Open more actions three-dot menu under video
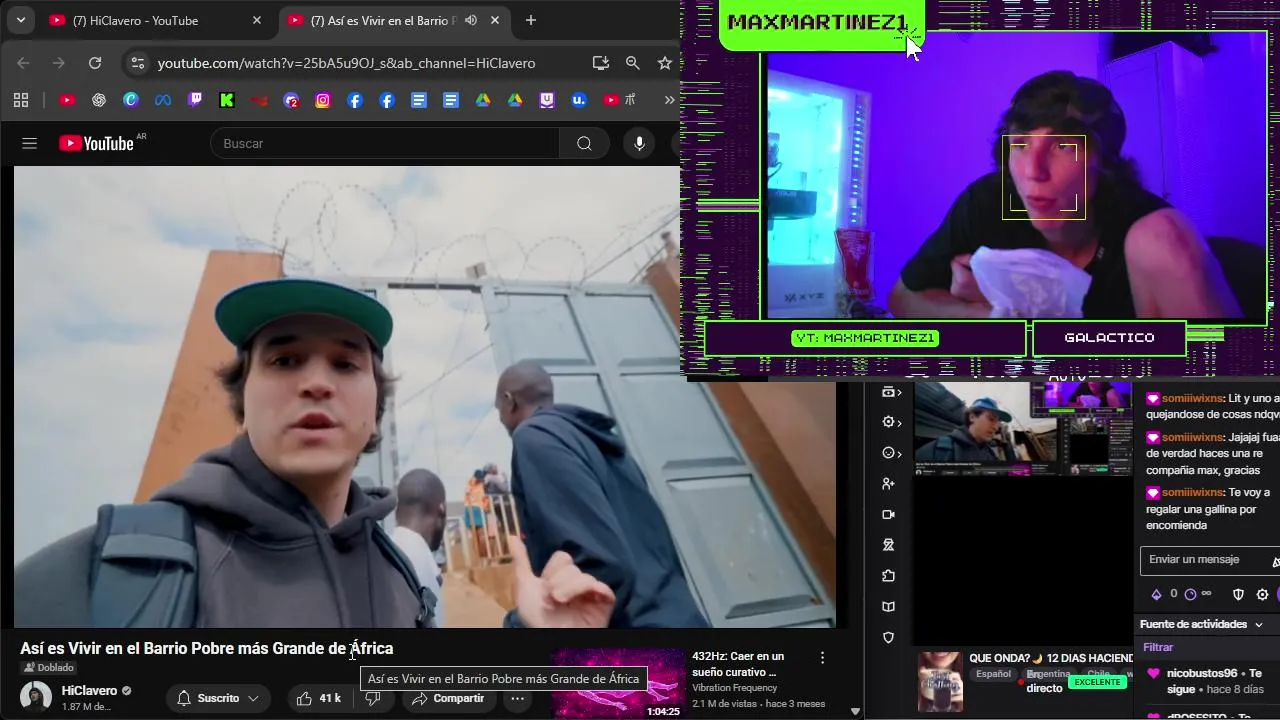Viewport: 1280px width, 720px height. (517, 698)
